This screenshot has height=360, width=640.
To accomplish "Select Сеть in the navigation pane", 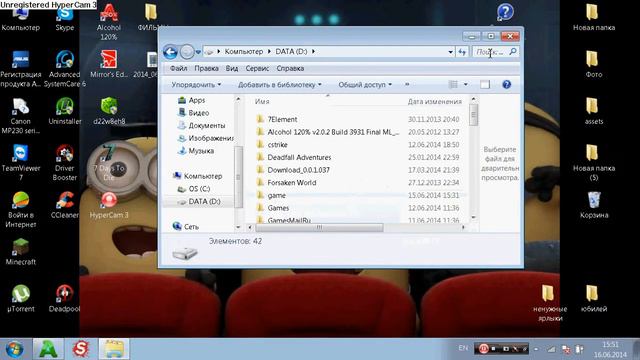I will (186, 227).
